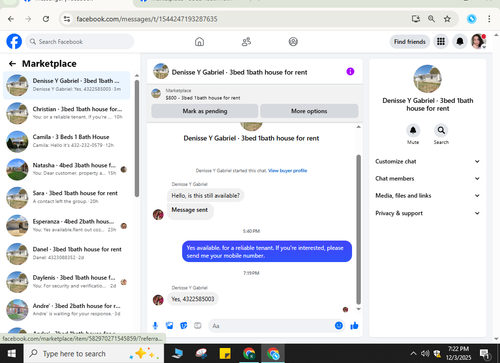The image size is (500, 363).
Task: Open site information icon in address bar
Action: [x=67, y=19]
